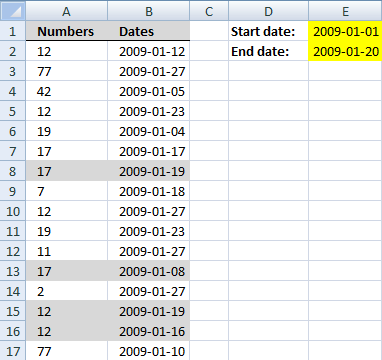The image size is (382, 360).
Task: Select row 1 header
Action: [x=13, y=31]
